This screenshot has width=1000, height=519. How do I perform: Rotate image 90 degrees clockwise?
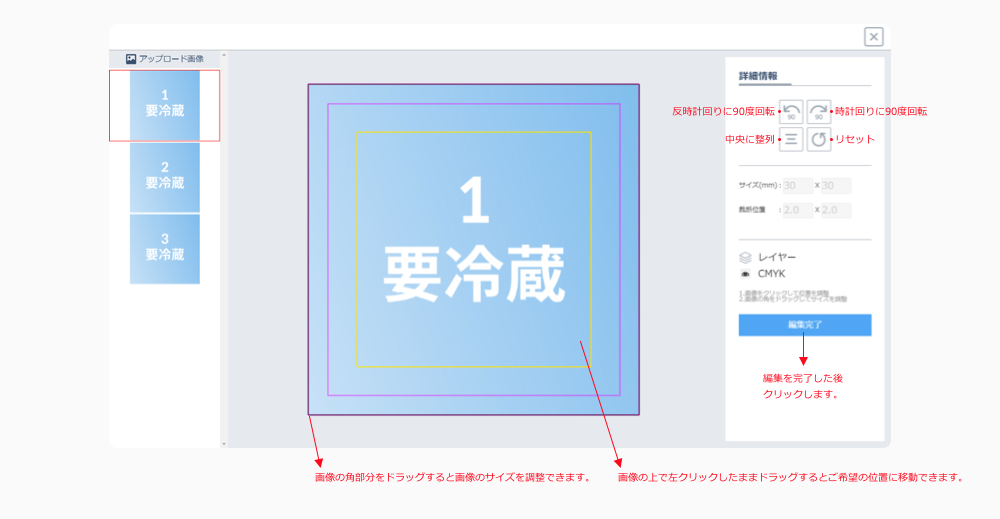[819, 111]
